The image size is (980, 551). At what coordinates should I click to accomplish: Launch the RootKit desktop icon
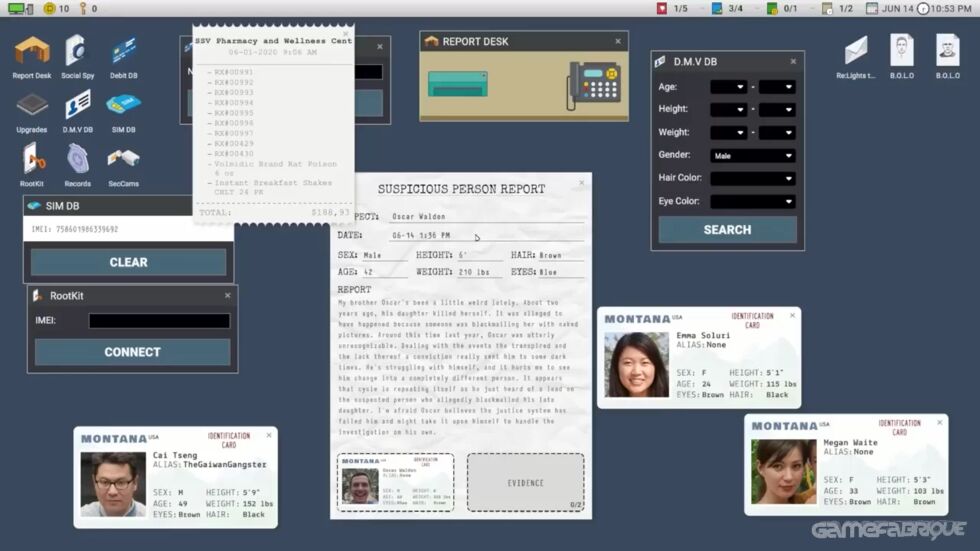(32, 165)
